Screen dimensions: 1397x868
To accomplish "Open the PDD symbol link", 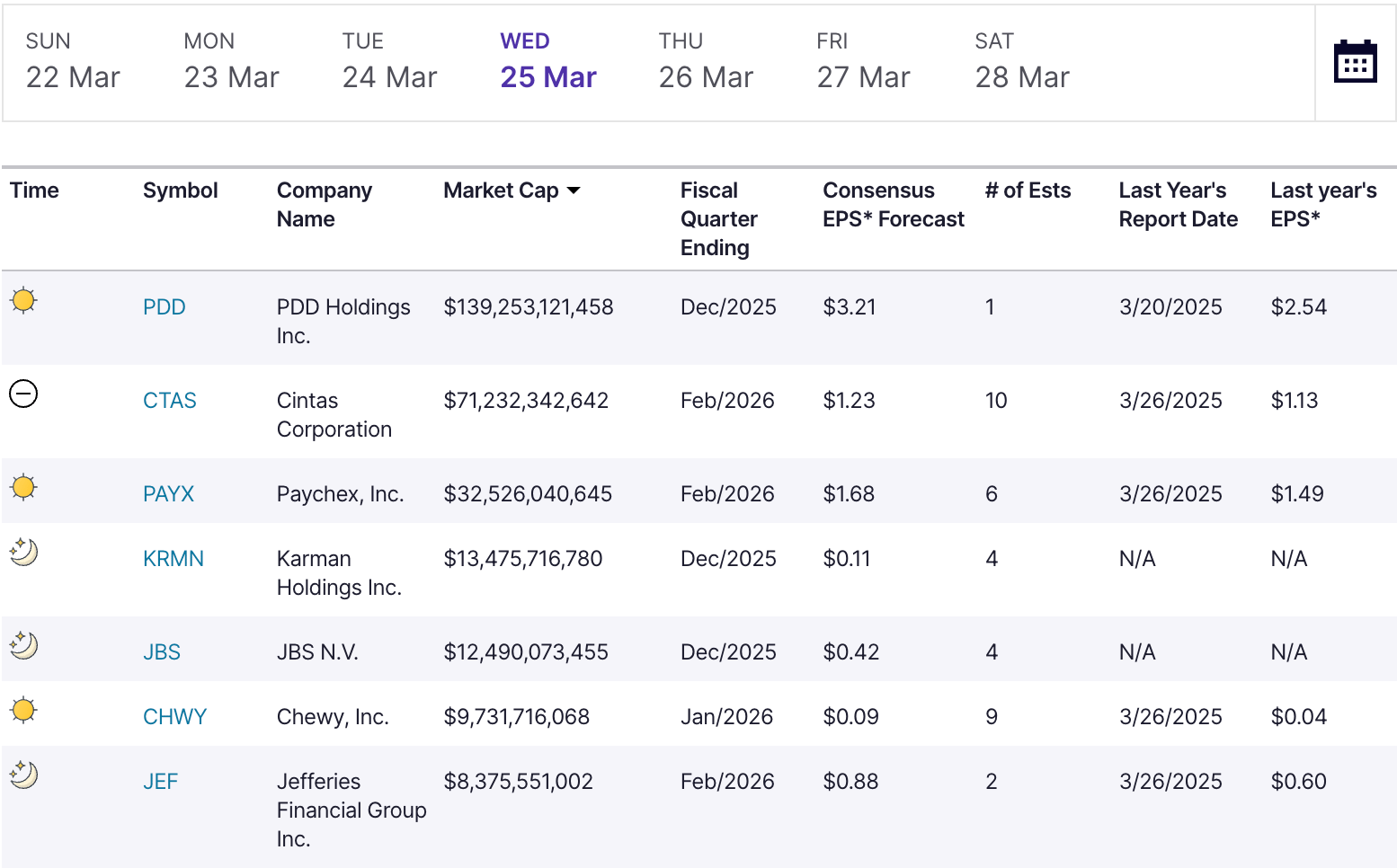I will click(x=165, y=307).
